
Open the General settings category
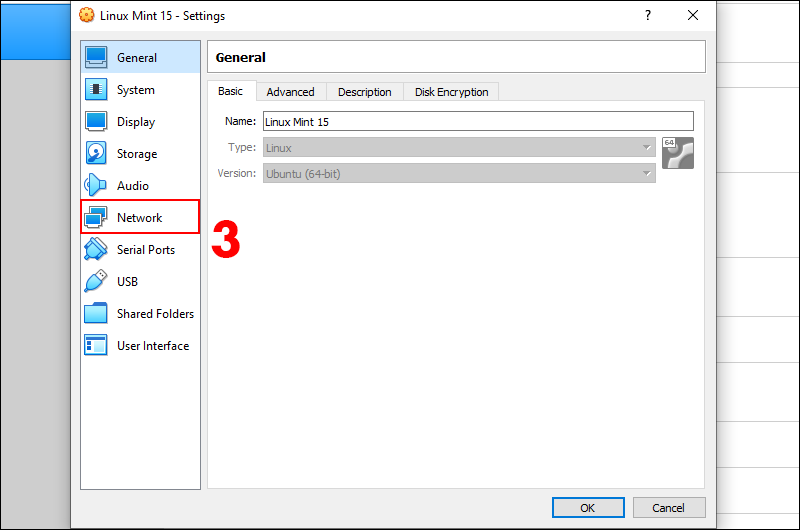click(140, 57)
